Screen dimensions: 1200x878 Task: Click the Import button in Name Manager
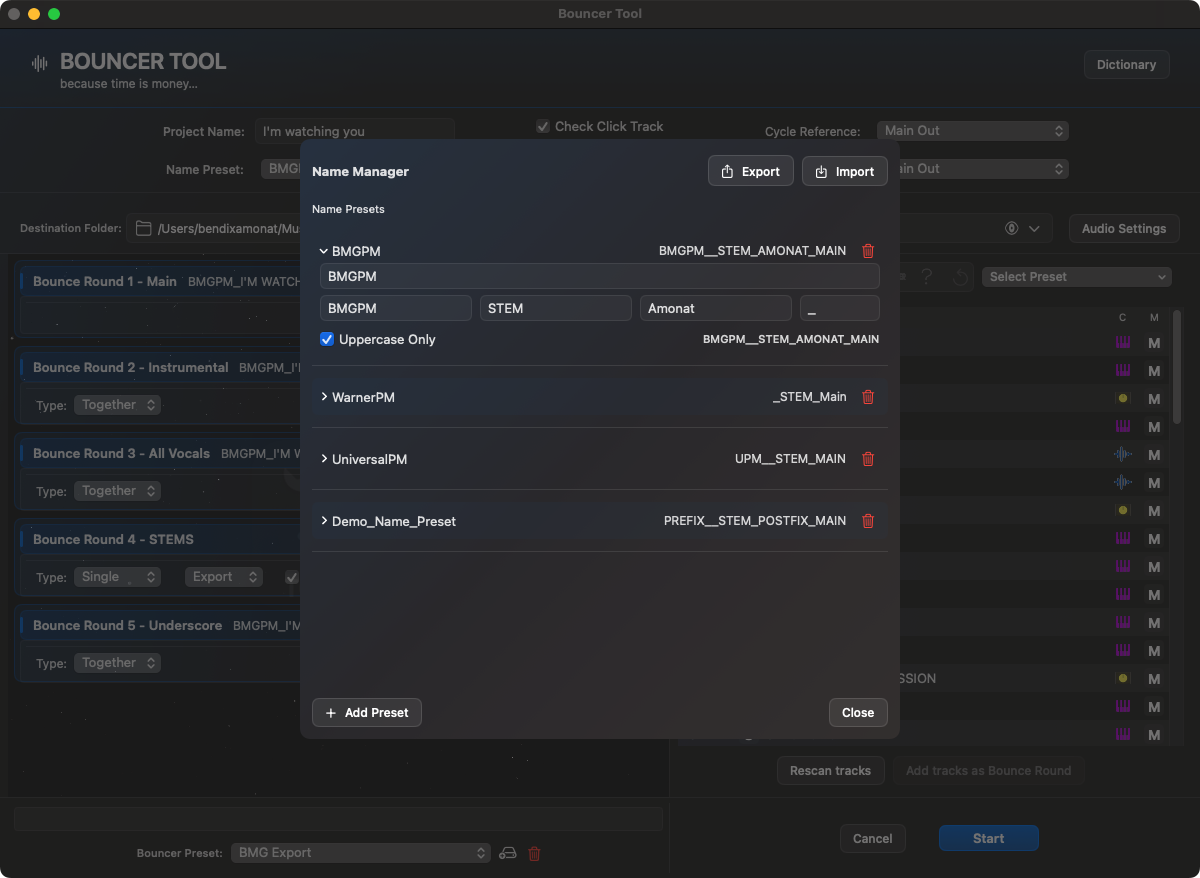tap(845, 171)
